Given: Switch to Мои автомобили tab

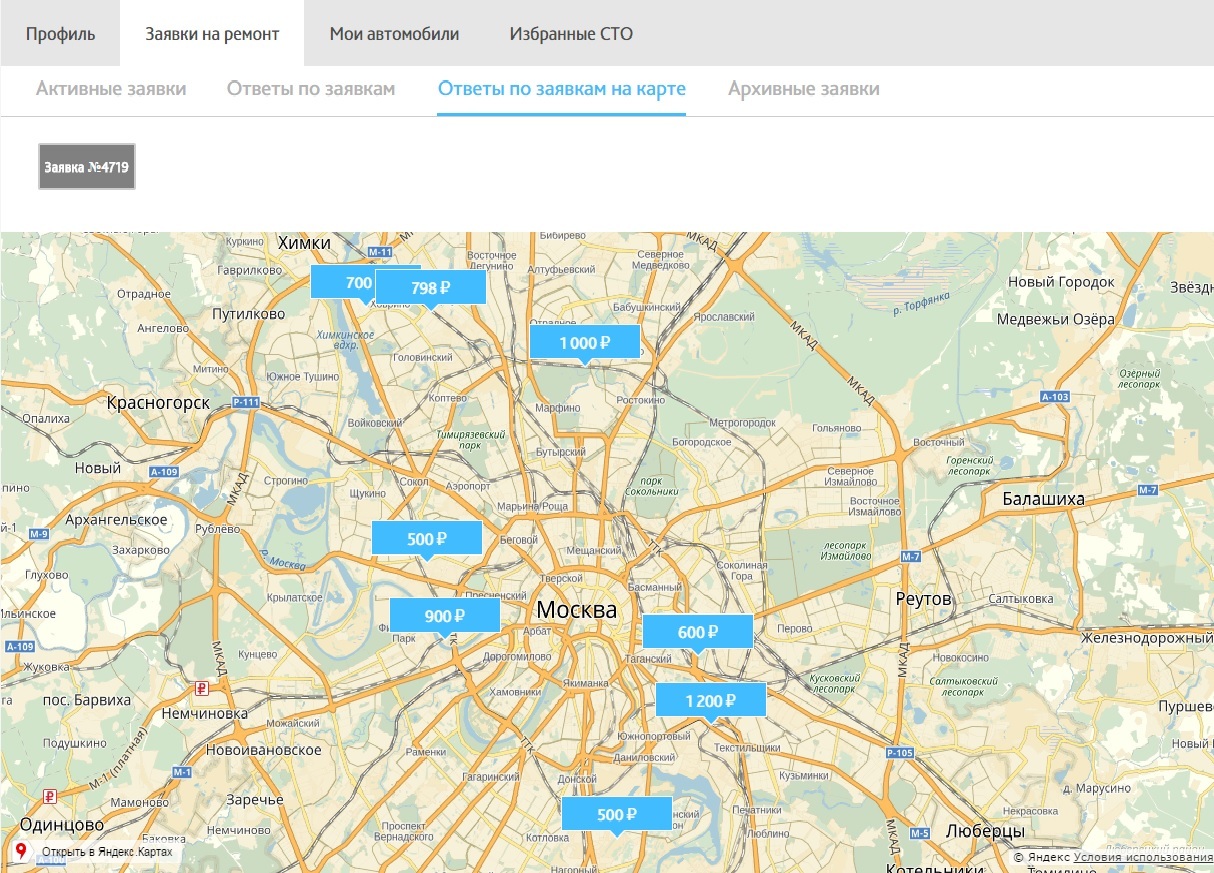Looking at the screenshot, I should click(x=394, y=34).
